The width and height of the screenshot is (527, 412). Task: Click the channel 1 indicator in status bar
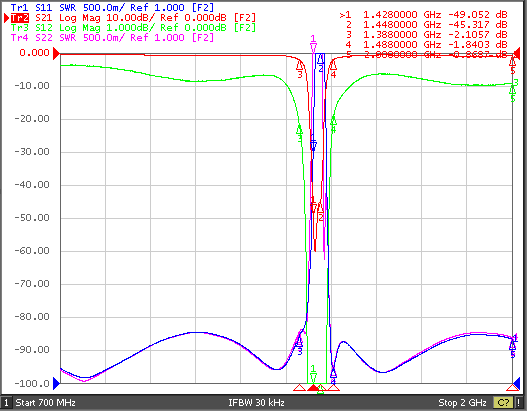pyautogui.click(x=6, y=403)
